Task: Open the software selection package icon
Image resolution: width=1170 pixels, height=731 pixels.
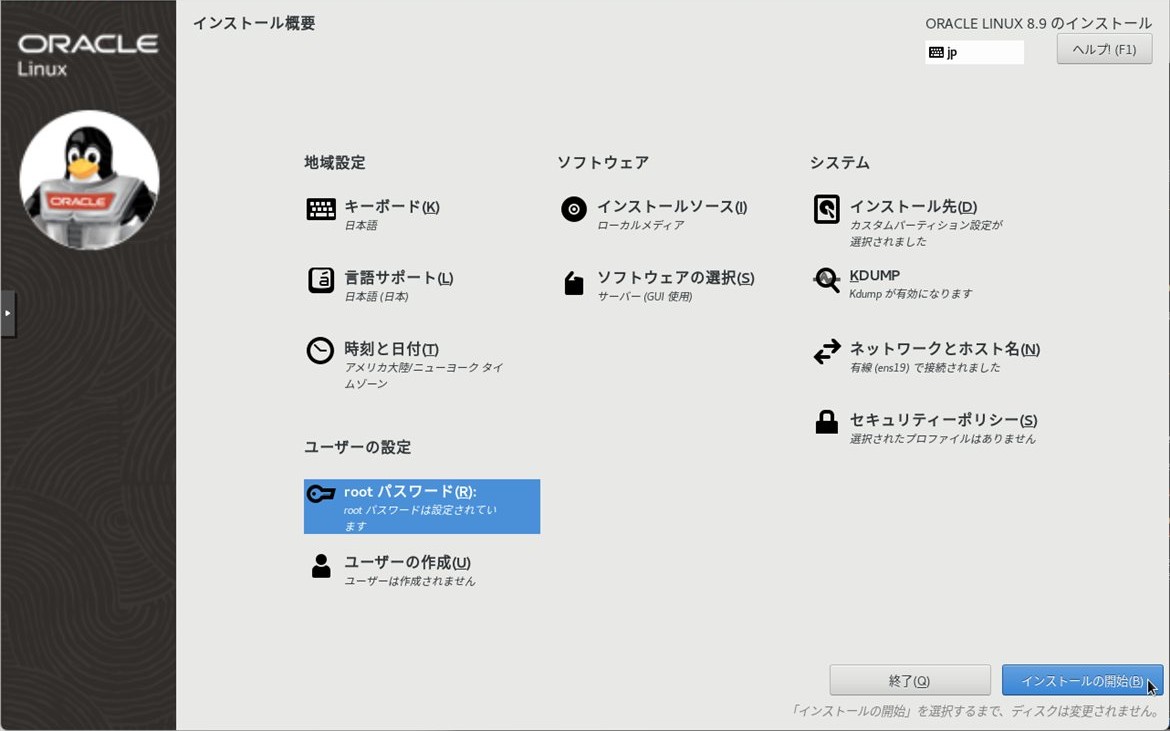Action: pos(573,283)
